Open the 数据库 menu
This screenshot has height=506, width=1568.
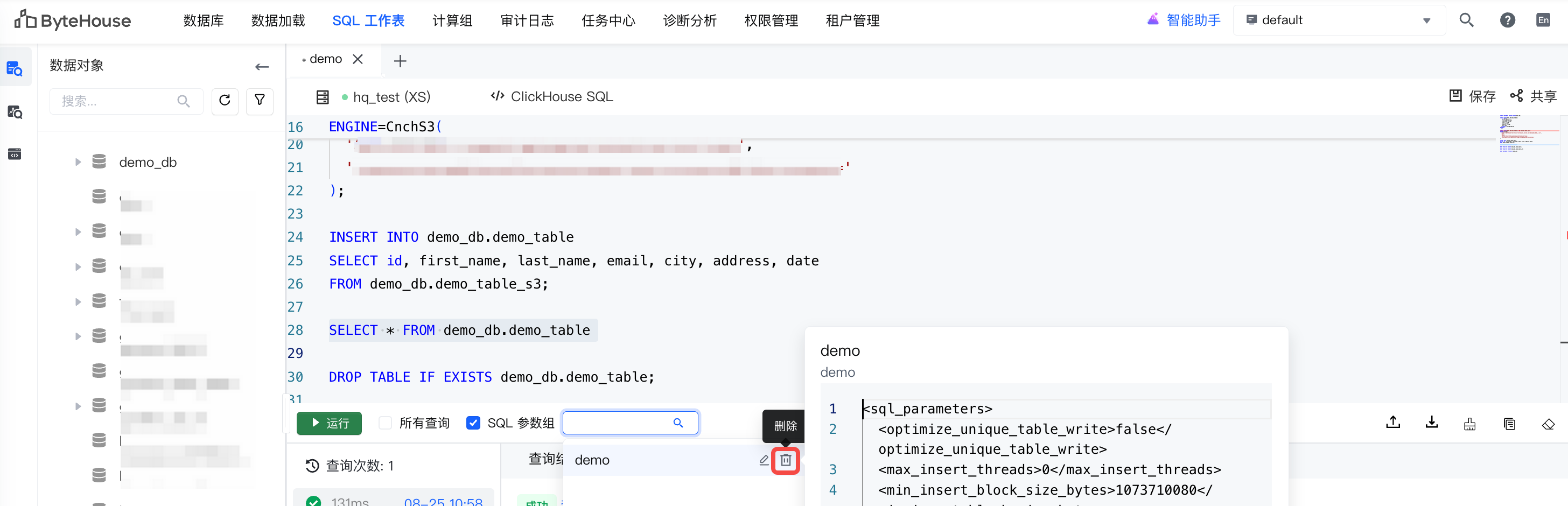coord(204,20)
